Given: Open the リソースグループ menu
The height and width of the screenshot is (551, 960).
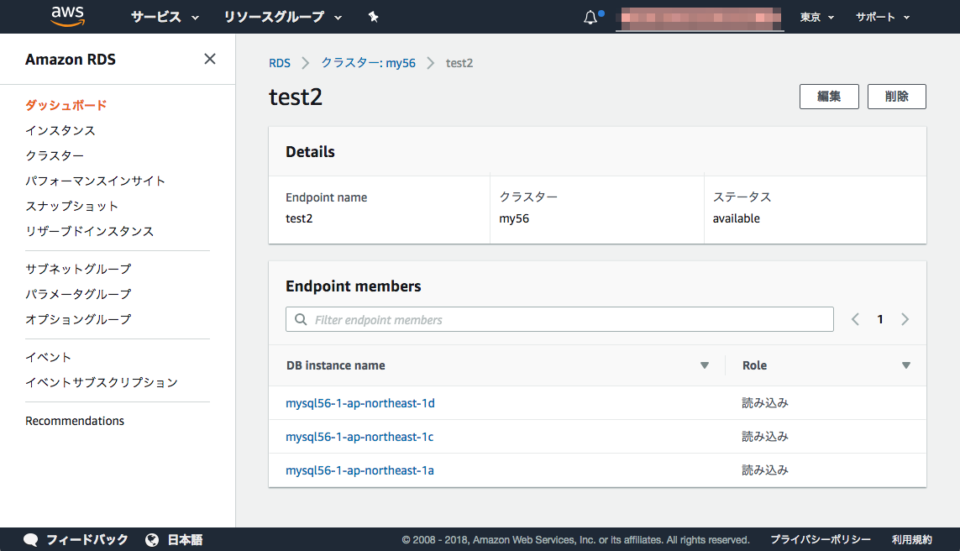Looking at the screenshot, I should click(x=282, y=17).
